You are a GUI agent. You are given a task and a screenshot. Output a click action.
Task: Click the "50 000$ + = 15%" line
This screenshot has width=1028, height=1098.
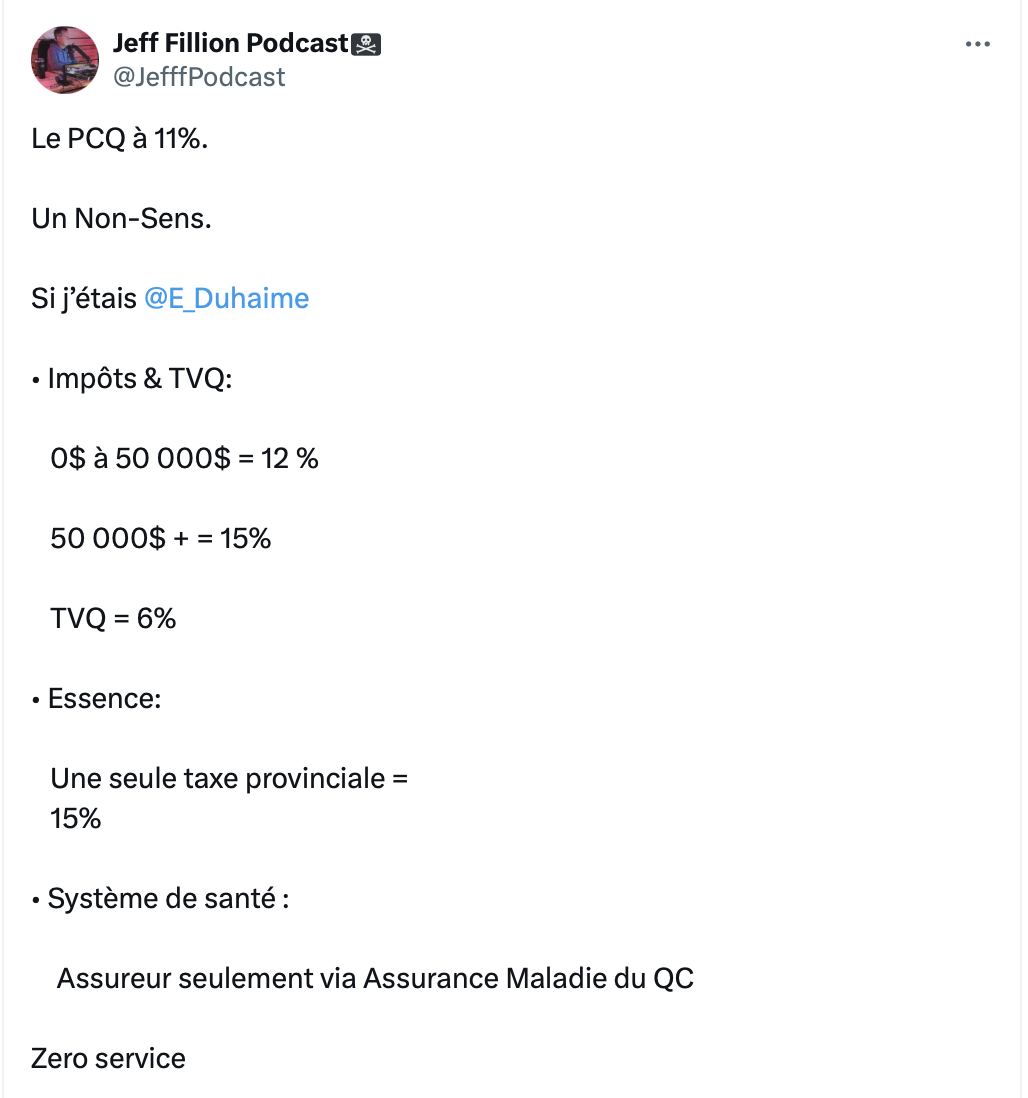160,538
